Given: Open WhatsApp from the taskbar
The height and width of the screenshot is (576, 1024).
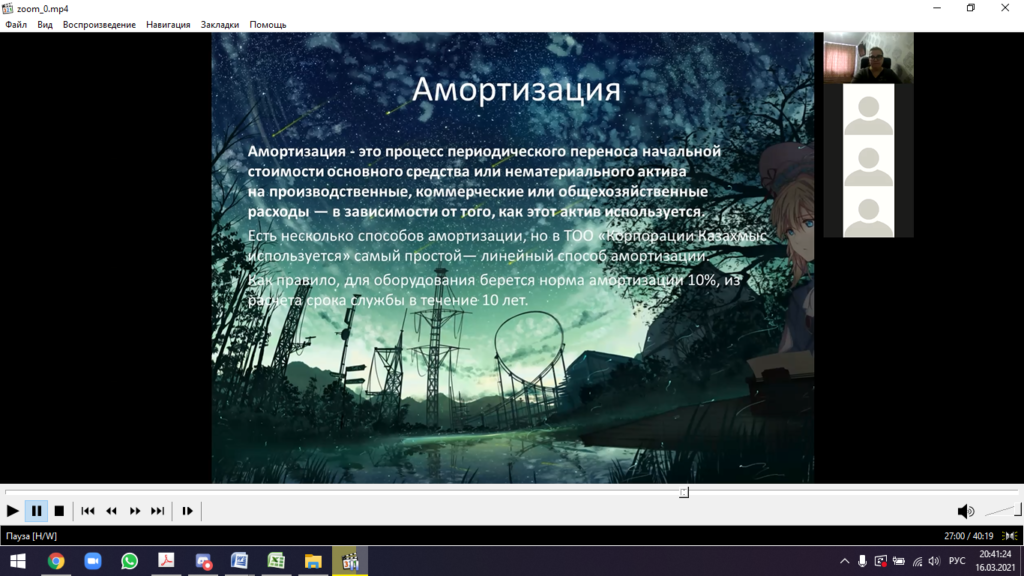Looking at the screenshot, I should point(129,561).
